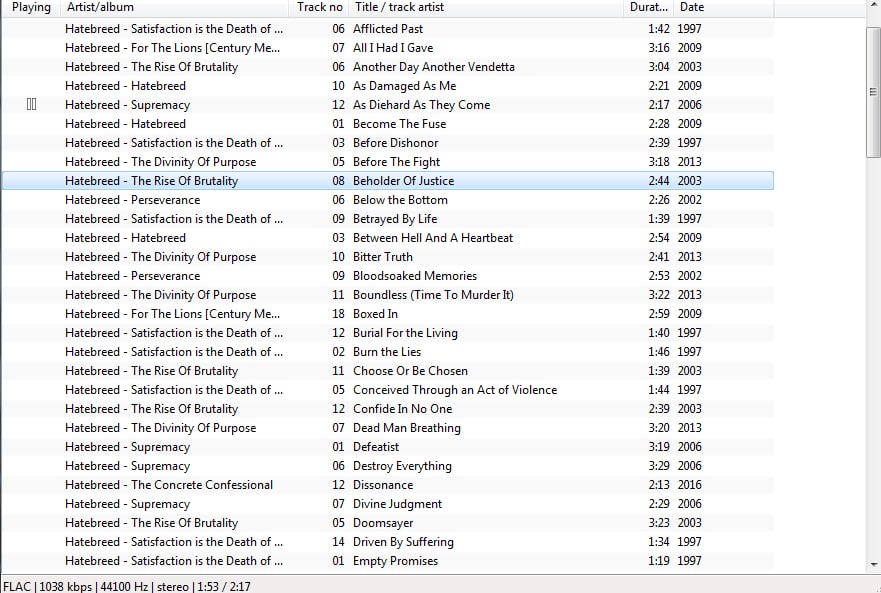Viewport: 881px width, 593px height.
Task: Click Rise Of Brutality cell in Doomsayer row
Action: click(151, 523)
